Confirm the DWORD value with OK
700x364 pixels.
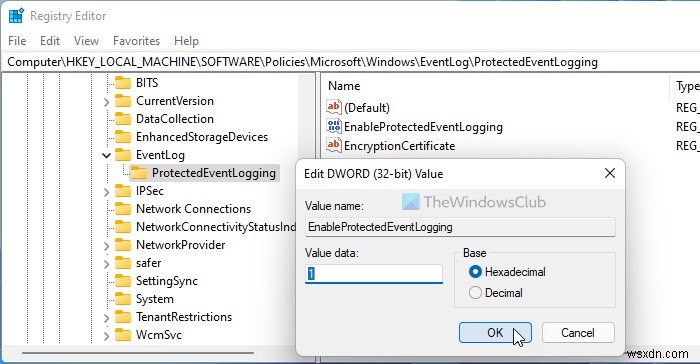(x=495, y=333)
